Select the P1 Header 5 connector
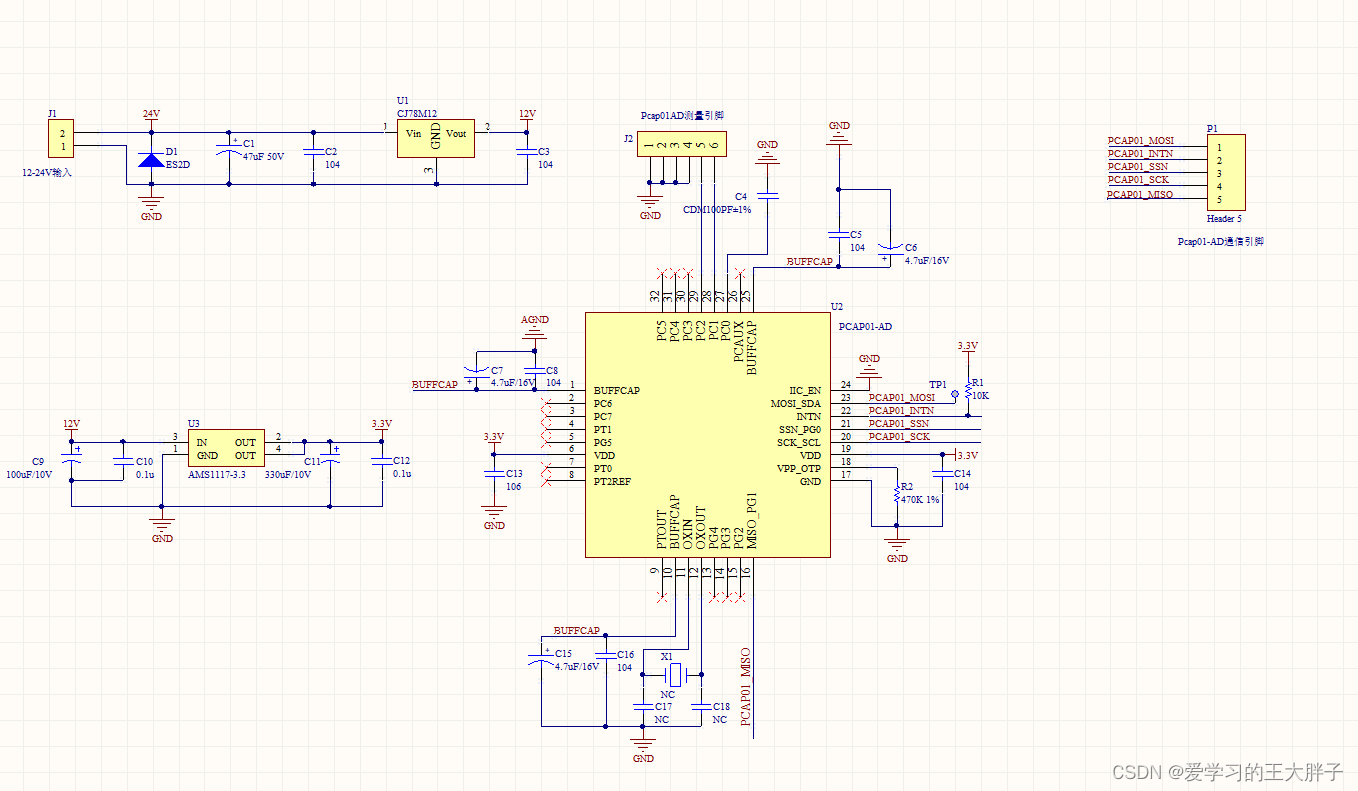The height and width of the screenshot is (791, 1358). [1226, 173]
